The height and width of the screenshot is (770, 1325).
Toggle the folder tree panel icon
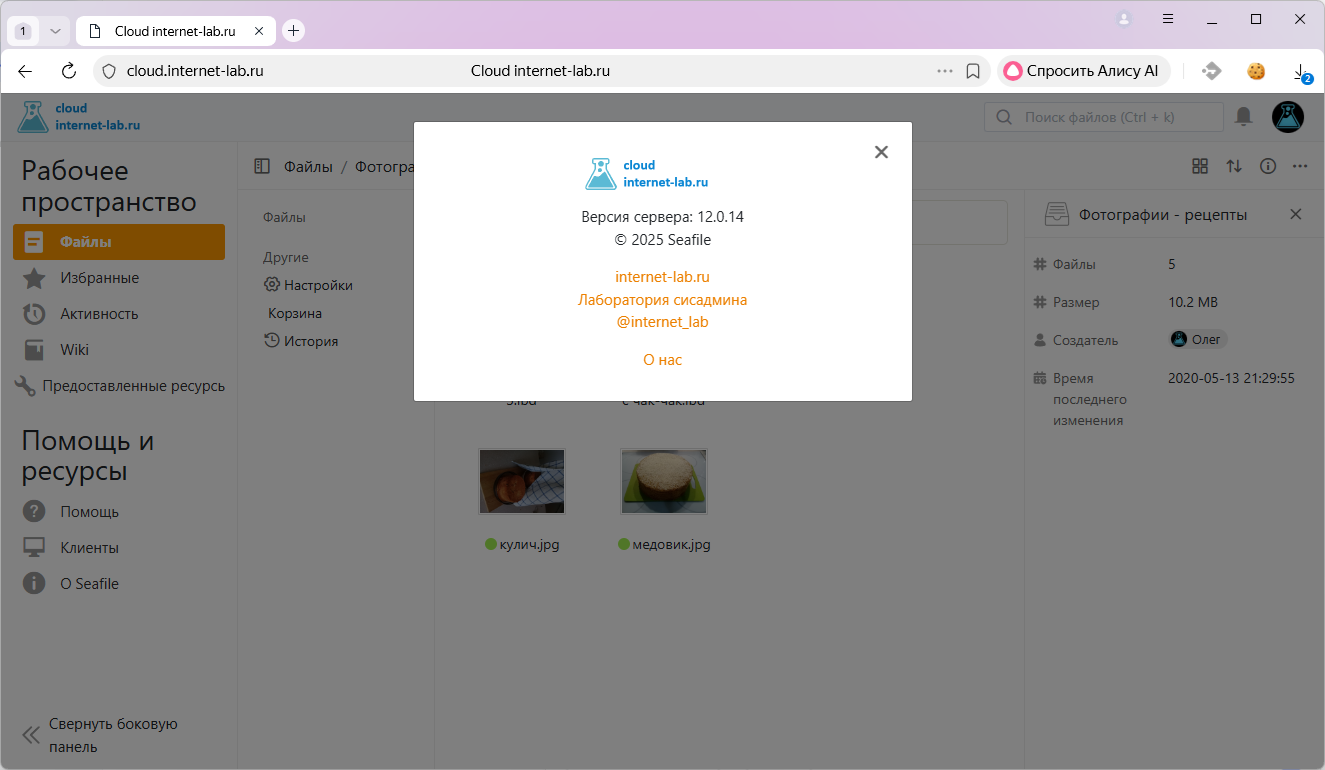point(262,167)
